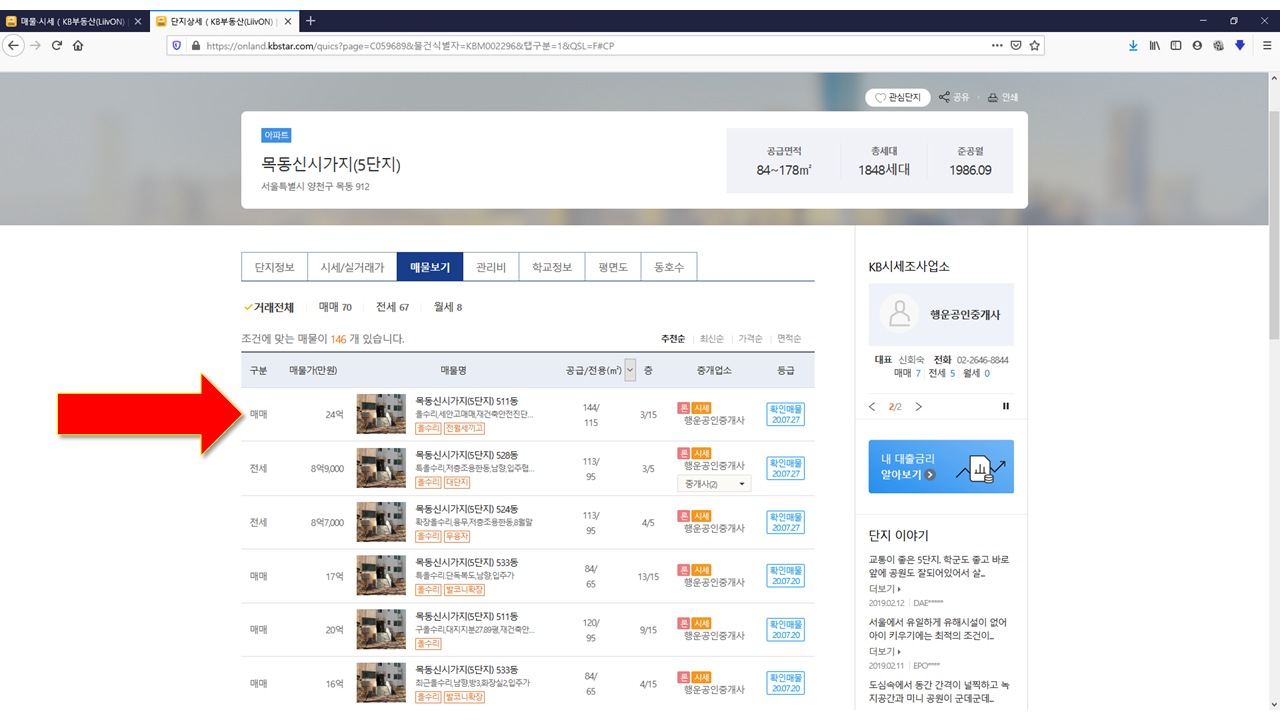Filter listings by 월세 8
Viewport: 1280px width, 720px height.
448,307
